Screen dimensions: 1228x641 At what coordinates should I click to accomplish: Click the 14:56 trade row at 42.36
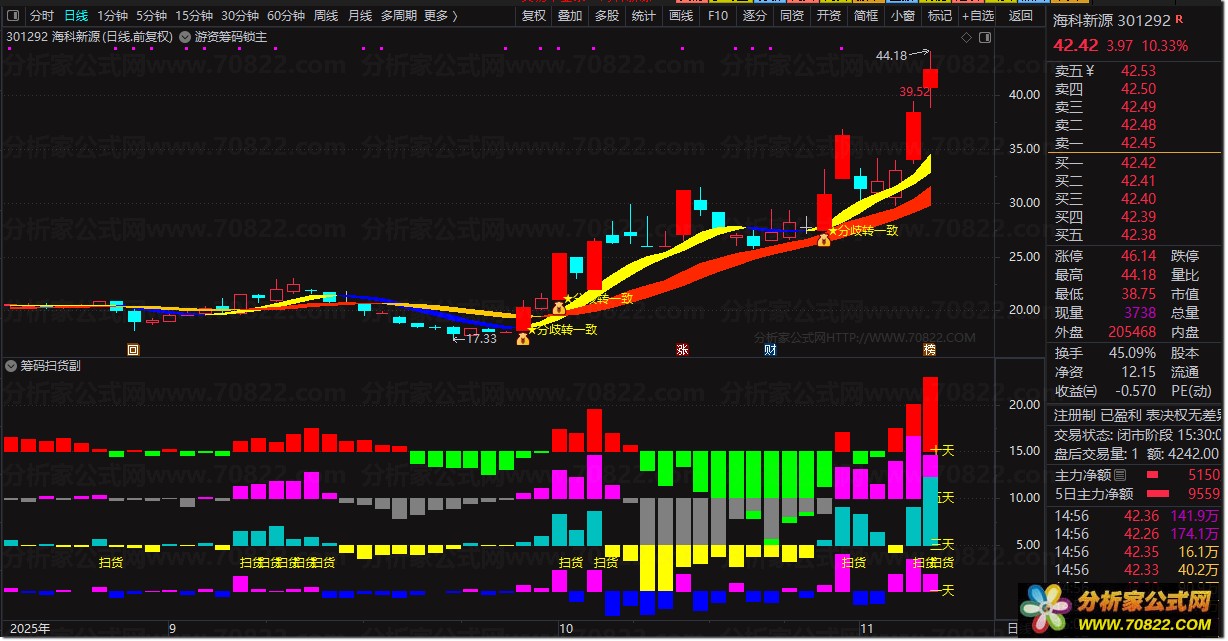click(1139, 516)
